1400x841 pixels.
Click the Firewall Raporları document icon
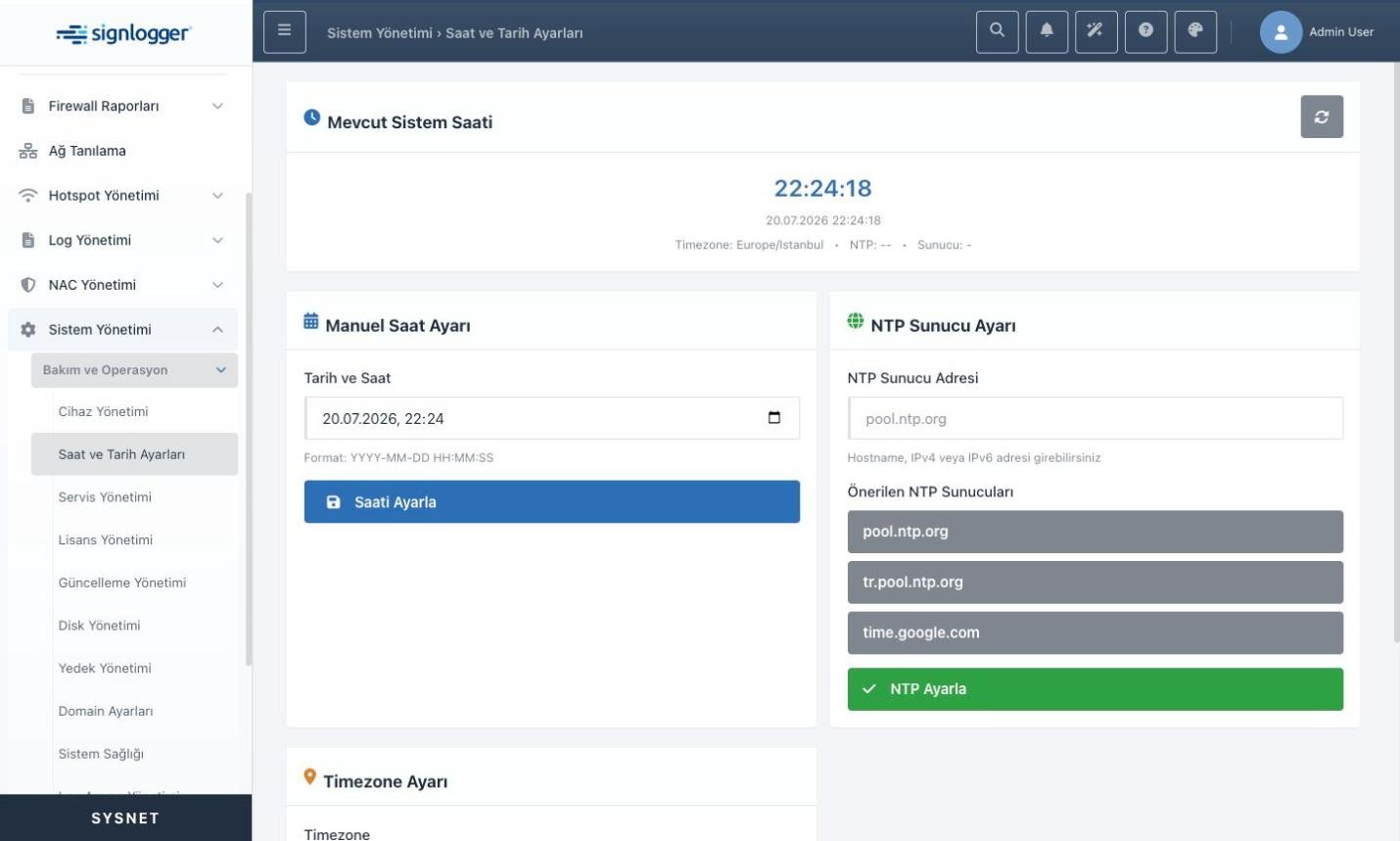click(x=28, y=106)
